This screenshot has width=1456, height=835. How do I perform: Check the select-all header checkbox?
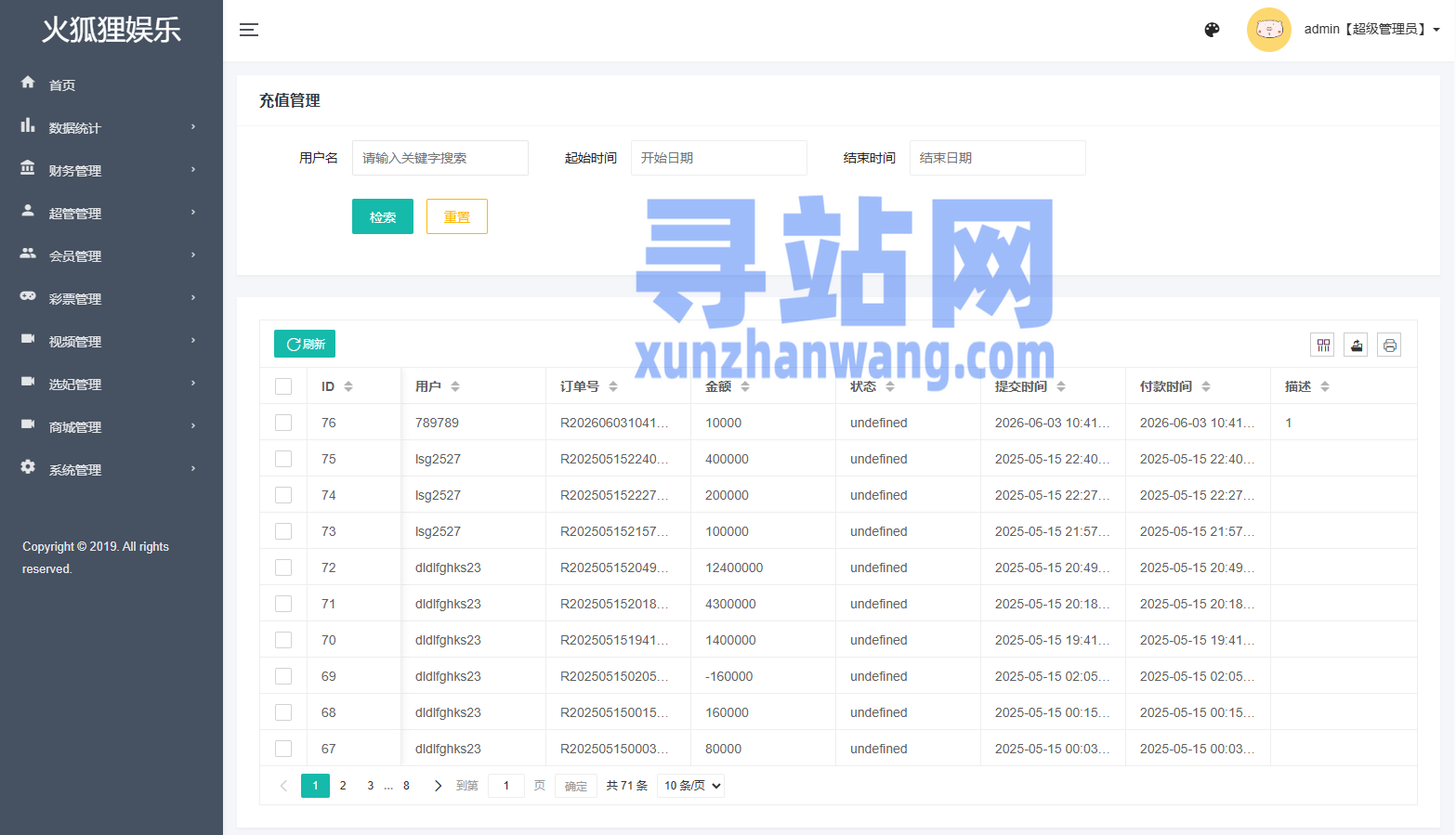point(283,386)
